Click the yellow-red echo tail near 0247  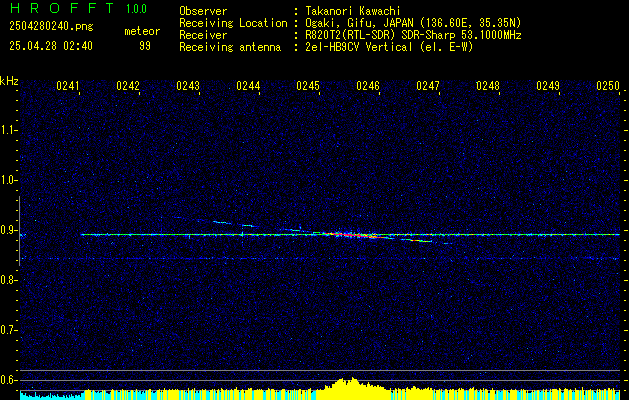point(419,241)
